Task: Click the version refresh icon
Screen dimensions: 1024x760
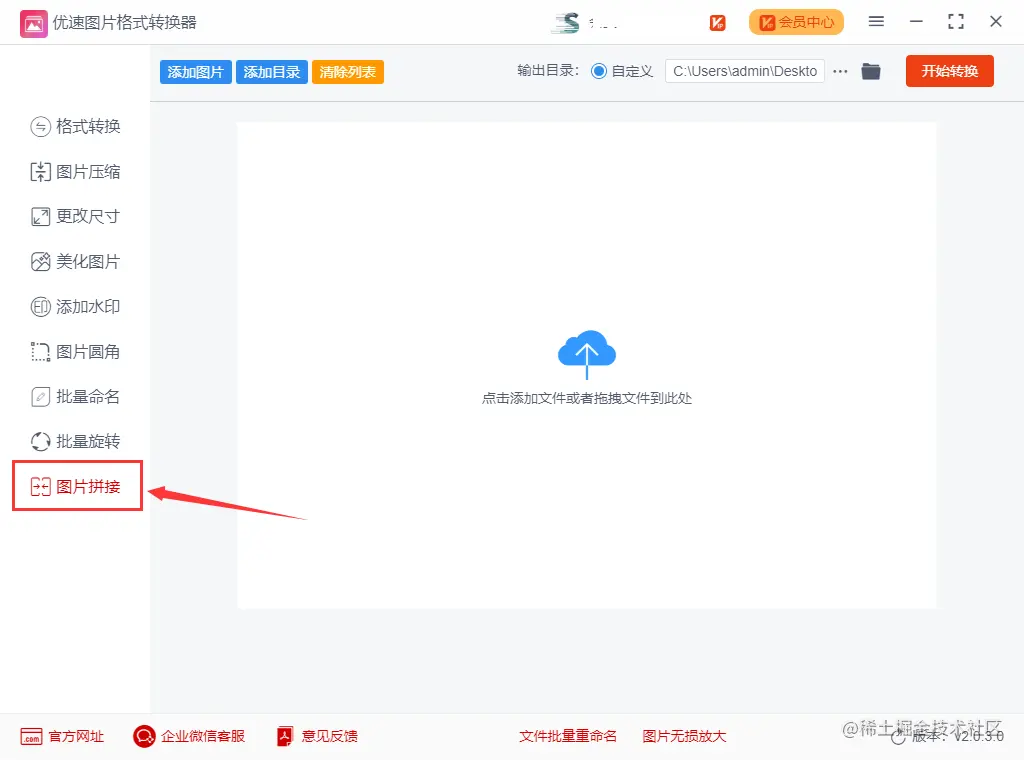Action: pos(899,738)
